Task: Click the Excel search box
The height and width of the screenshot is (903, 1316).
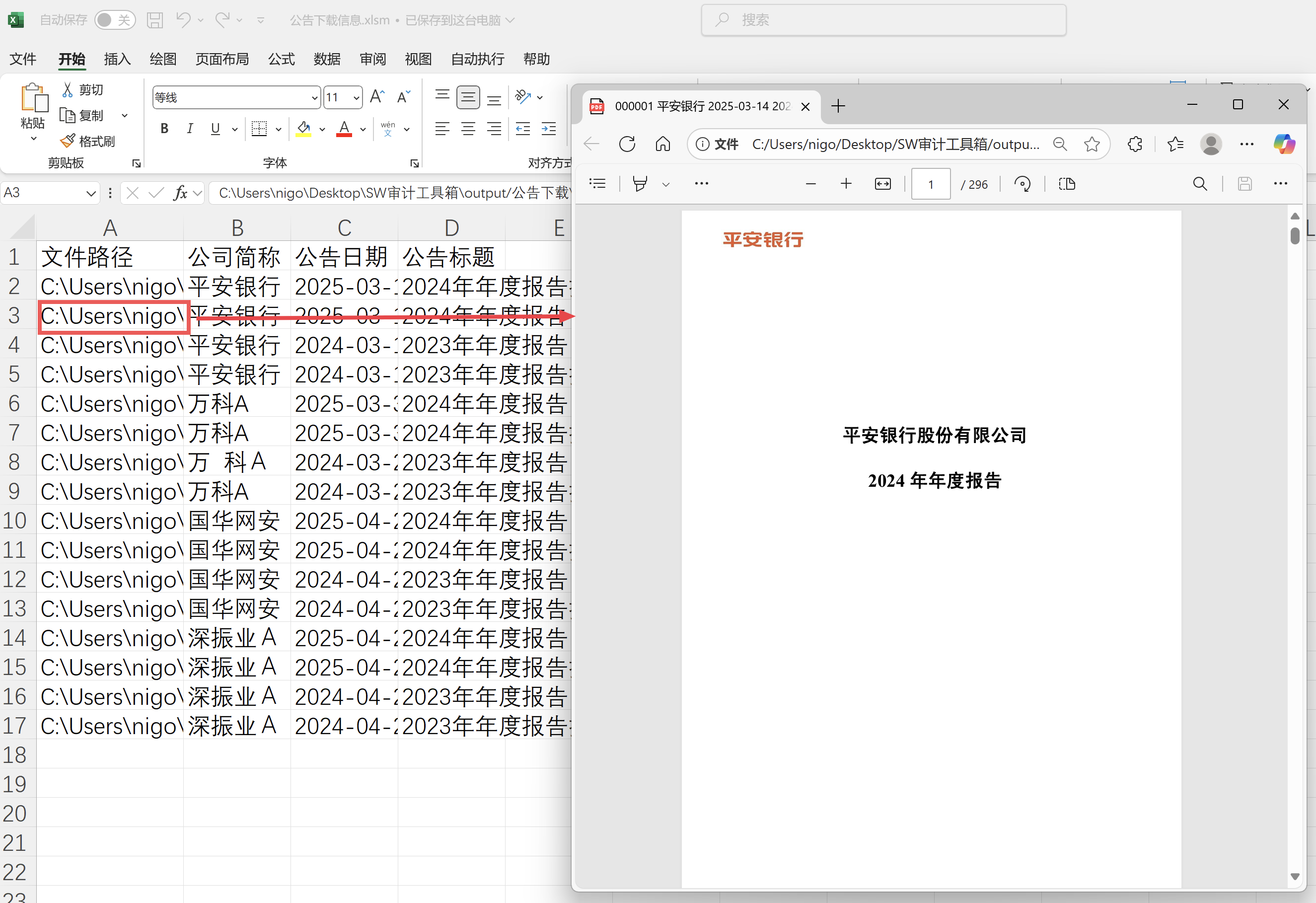Action: click(883, 20)
